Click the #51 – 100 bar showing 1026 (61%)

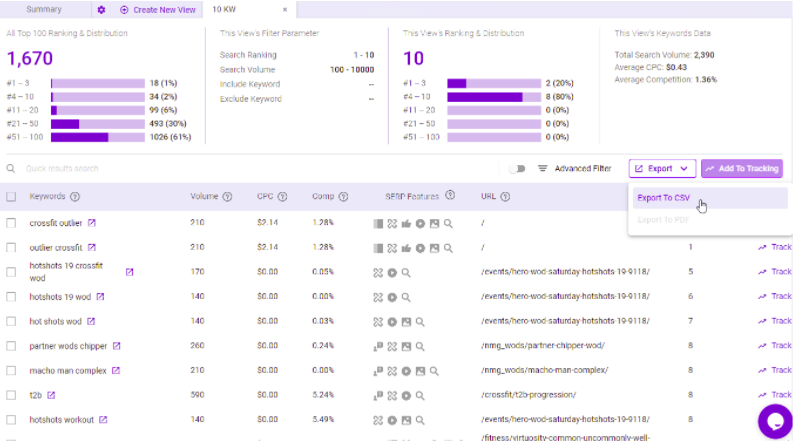point(98,137)
